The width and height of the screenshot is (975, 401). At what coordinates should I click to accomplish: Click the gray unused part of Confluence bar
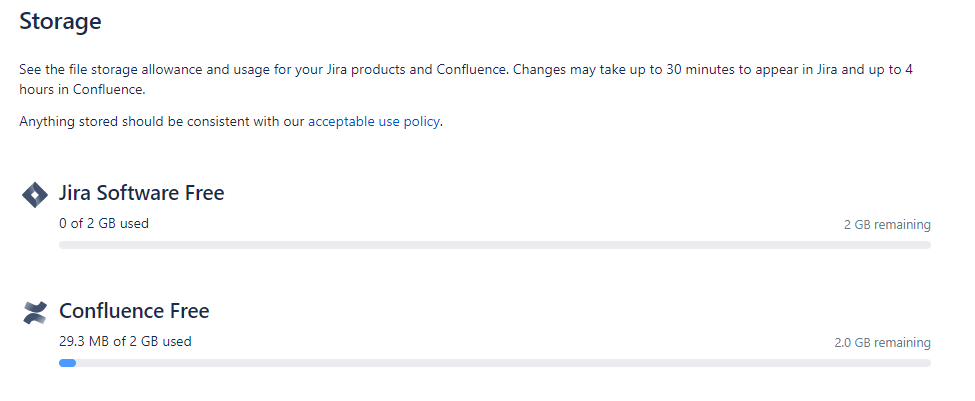pyautogui.click(x=503, y=363)
